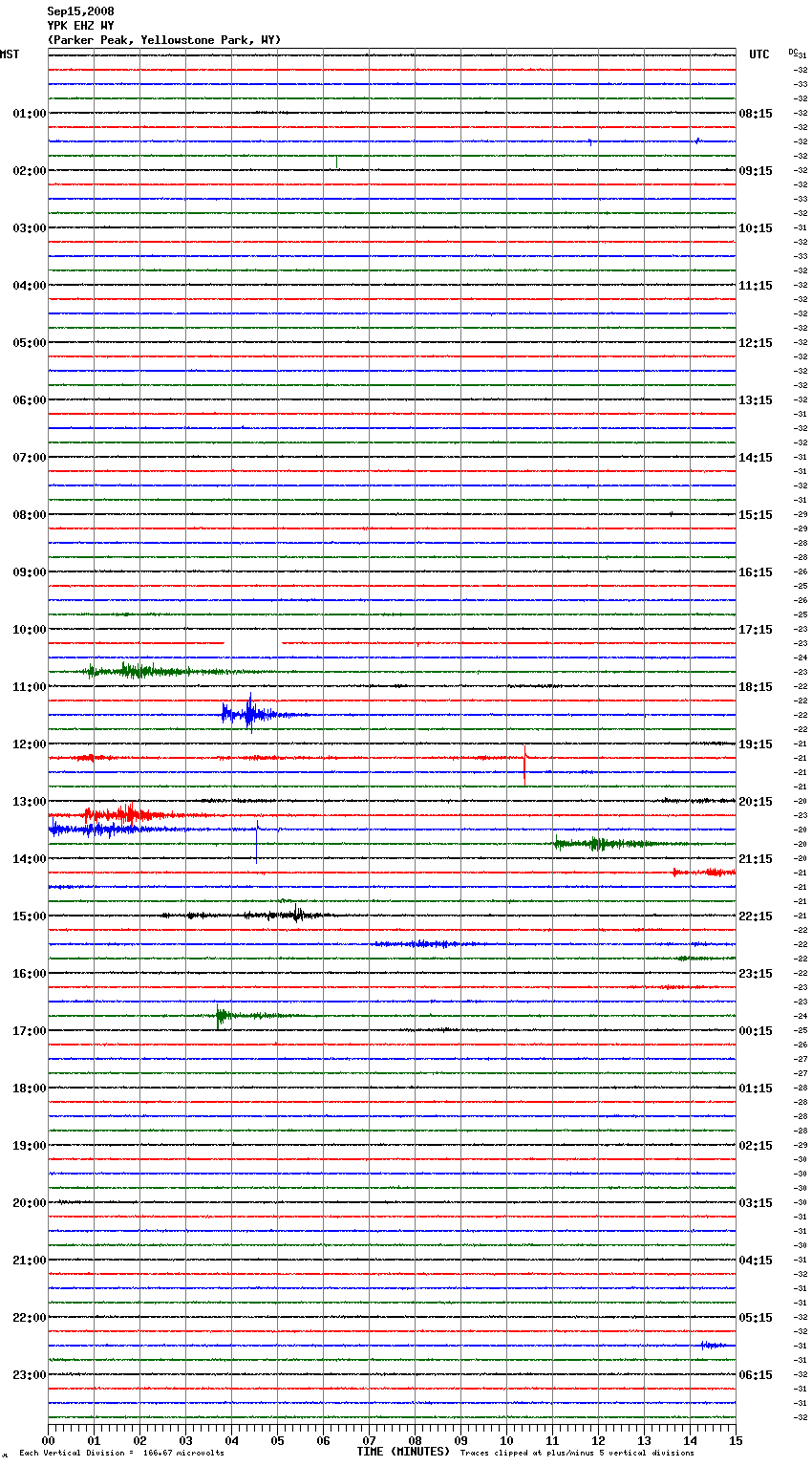This screenshot has height=1466, width=812.
Task: Pick the 11:15 UTC time label
Action: coord(756,286)
